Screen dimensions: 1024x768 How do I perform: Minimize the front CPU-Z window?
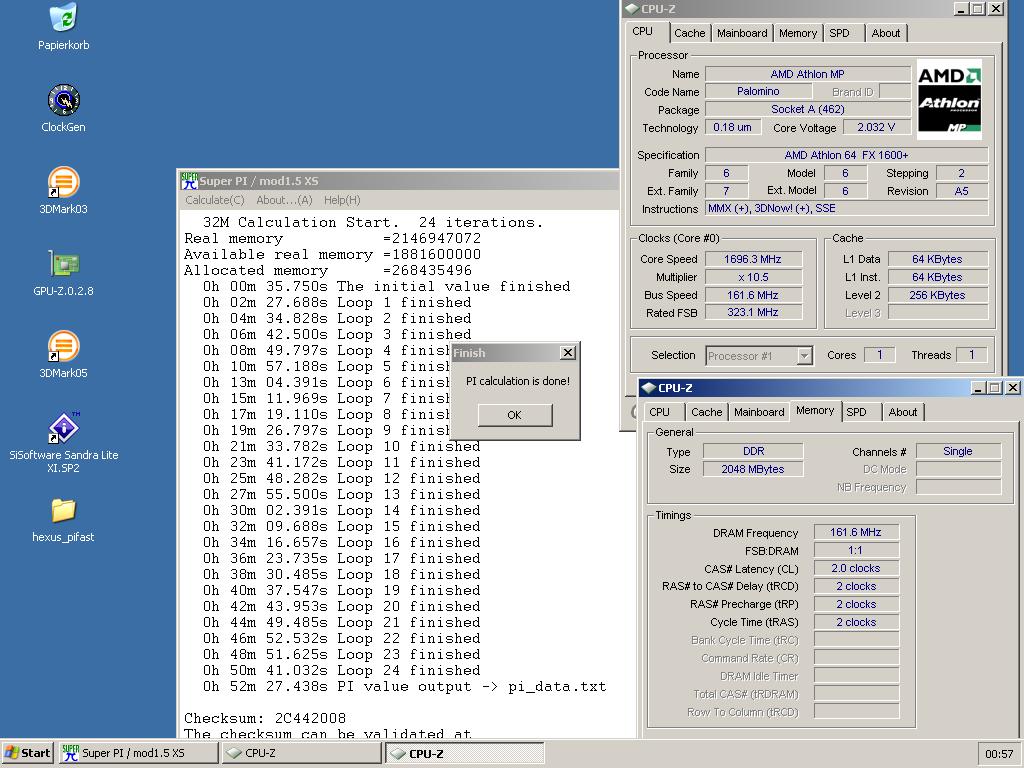pos(978,388)
